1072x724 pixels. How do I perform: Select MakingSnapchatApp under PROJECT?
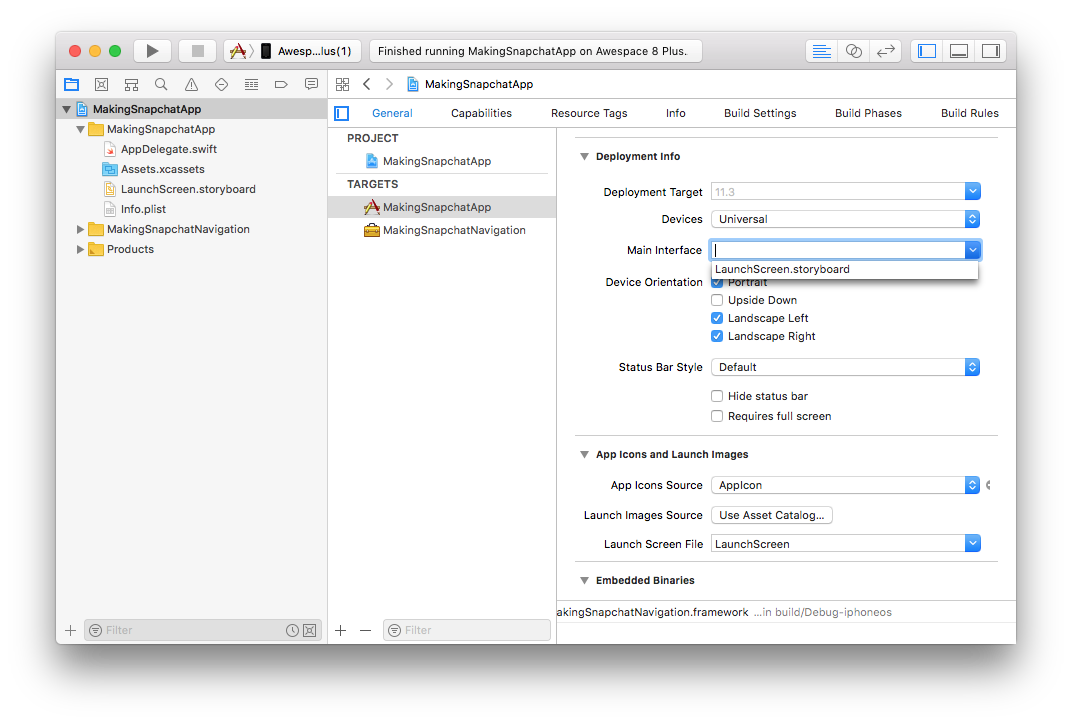437,161
